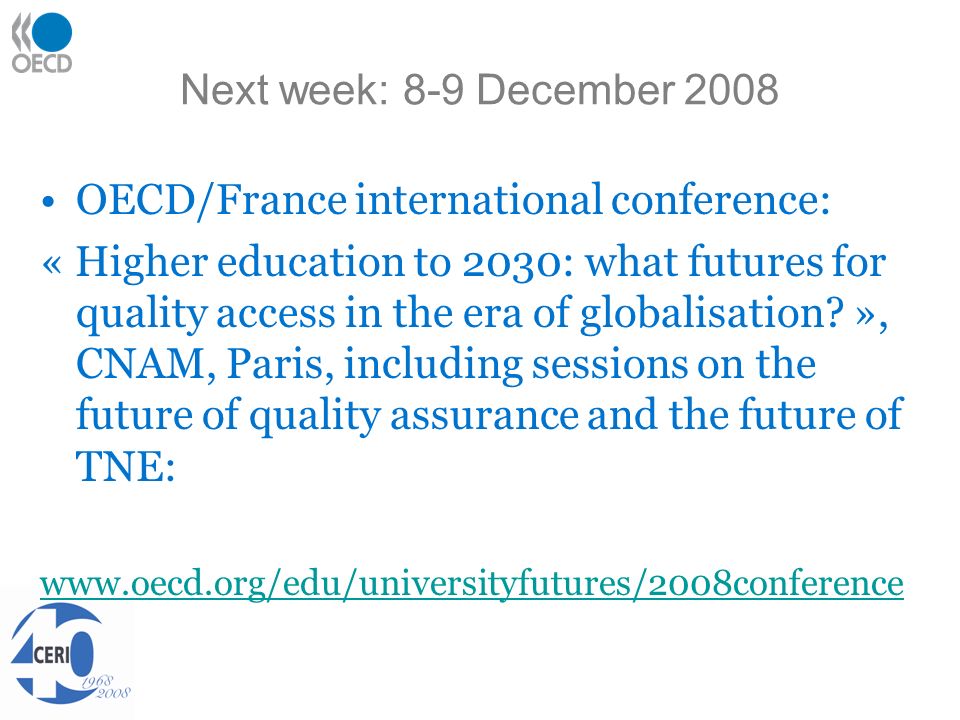Click the 'CNAM, Paris, including sessions' line
The width and height of the screenshot is (960, 720).
coord(446,364)
